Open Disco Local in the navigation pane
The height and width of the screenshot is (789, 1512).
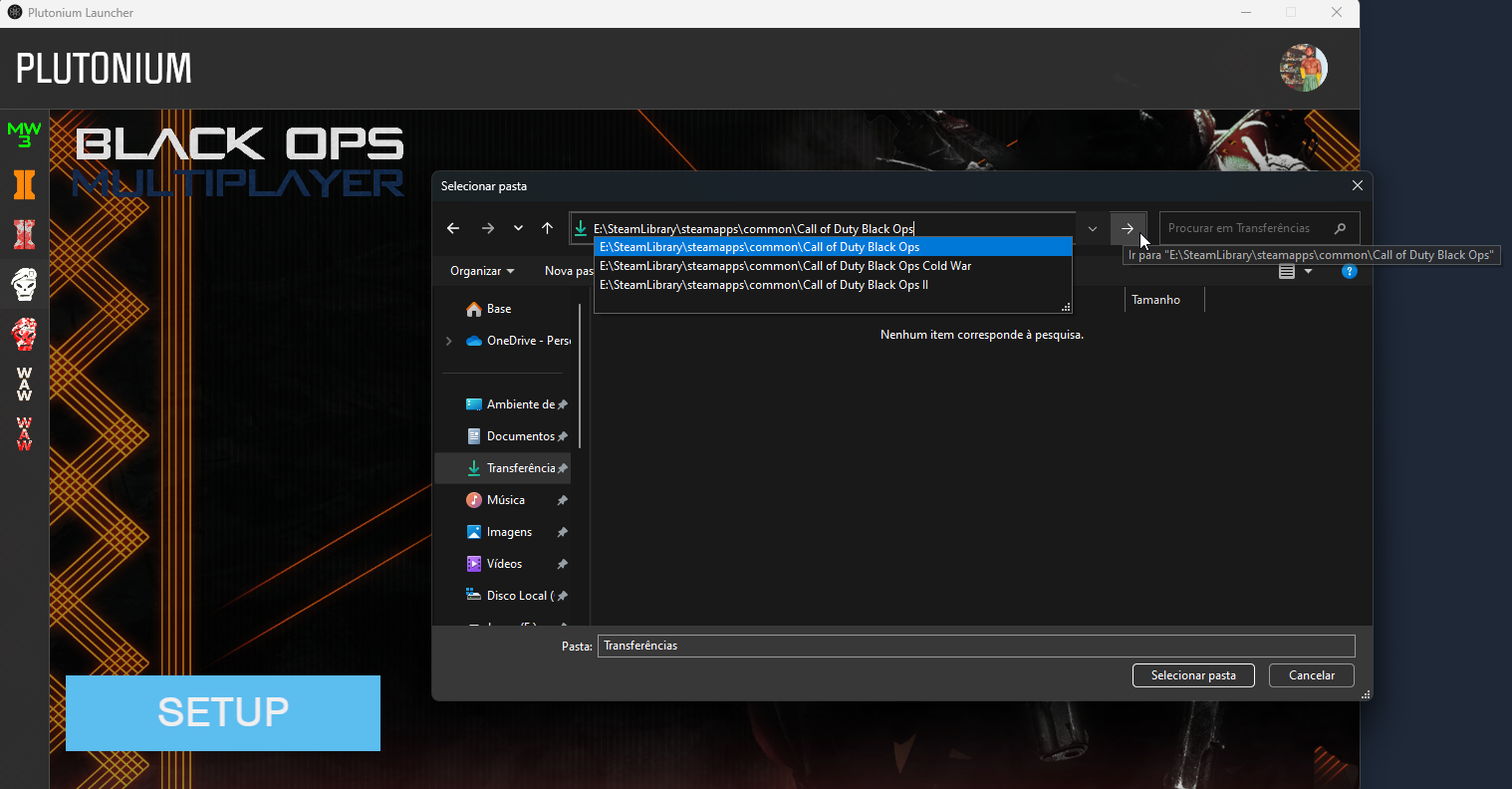click(x=510, y=596)
